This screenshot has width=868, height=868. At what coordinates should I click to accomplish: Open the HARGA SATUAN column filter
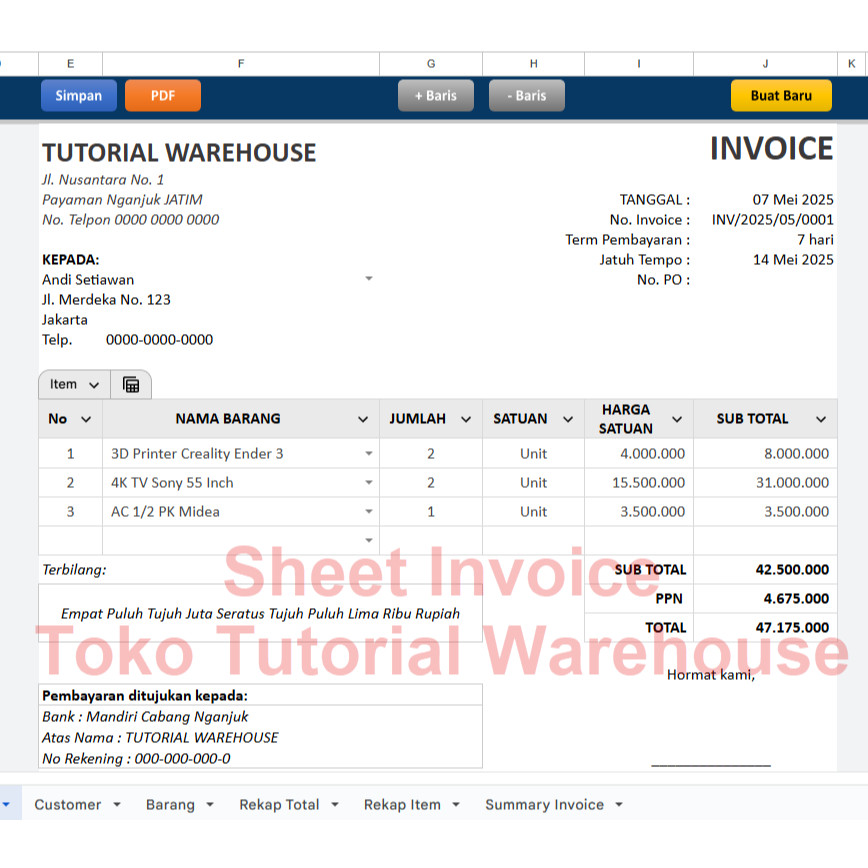point(677,419)
